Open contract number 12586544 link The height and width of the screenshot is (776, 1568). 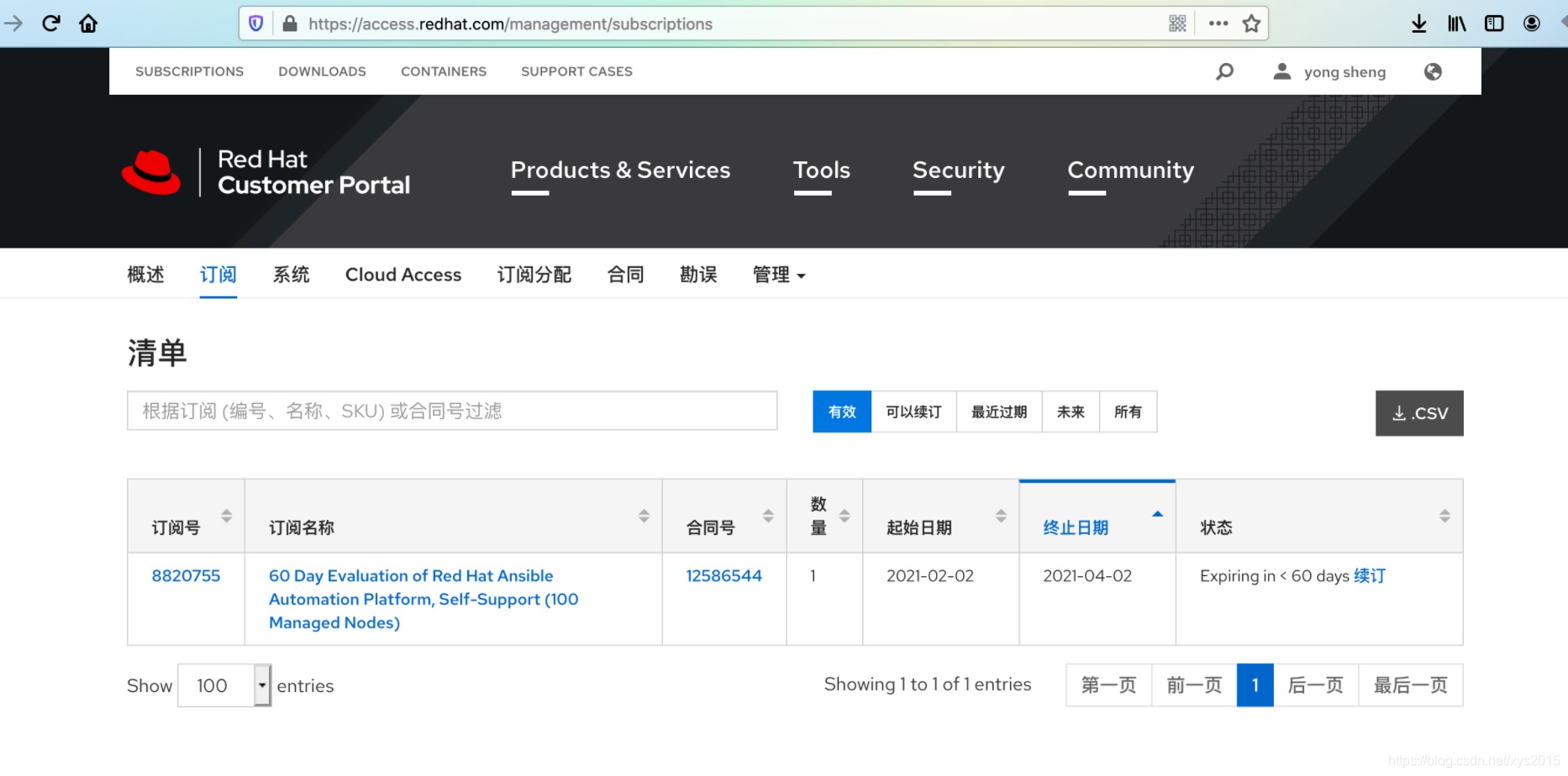[723, 575]
